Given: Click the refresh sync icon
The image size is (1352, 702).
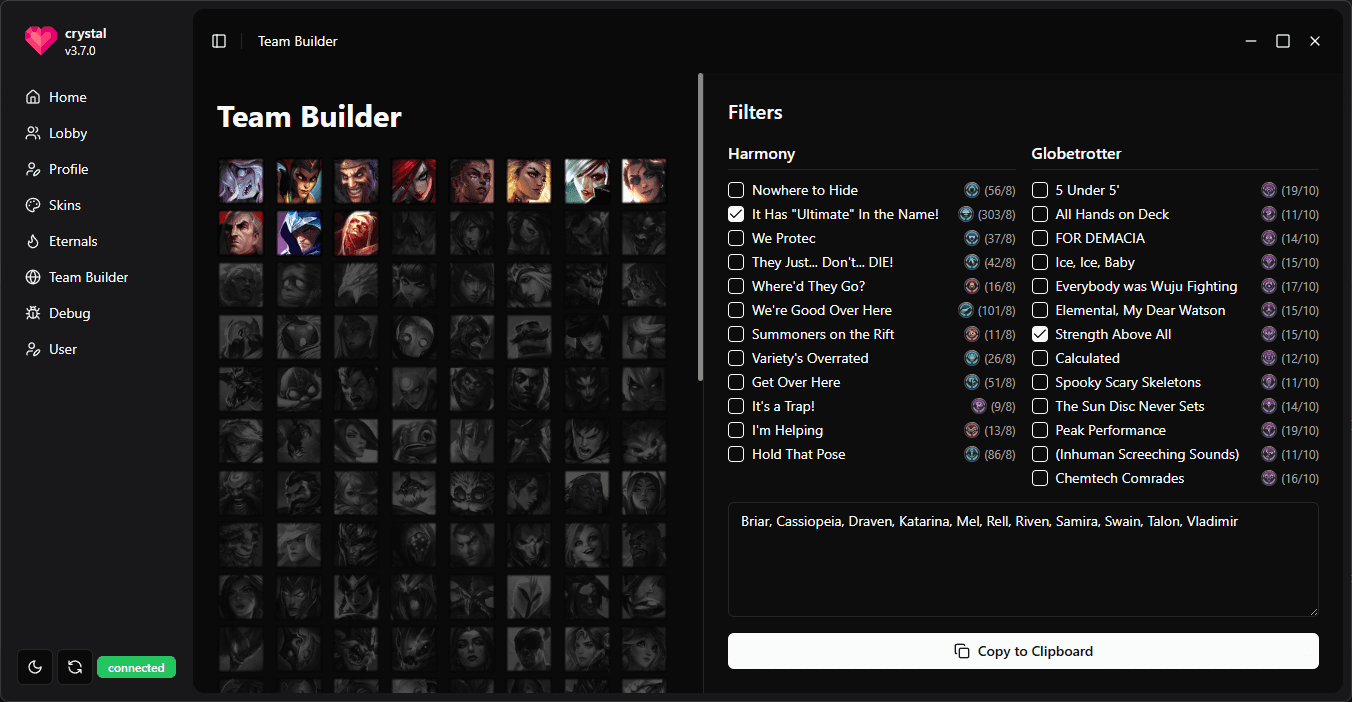Looking at the screenshot, I should (75, 667).
